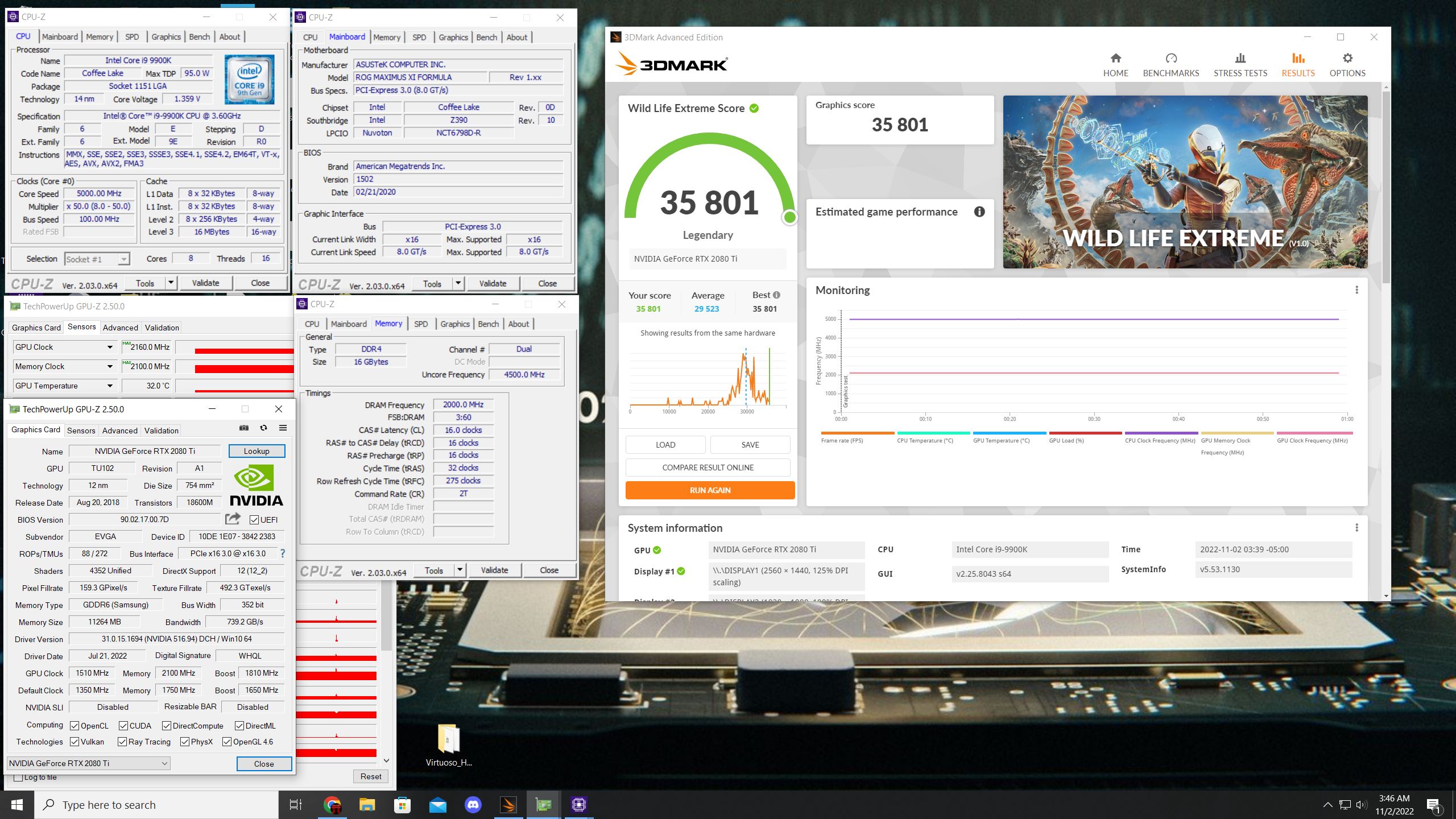Open Discord from the taskbar

pos(473,804)
